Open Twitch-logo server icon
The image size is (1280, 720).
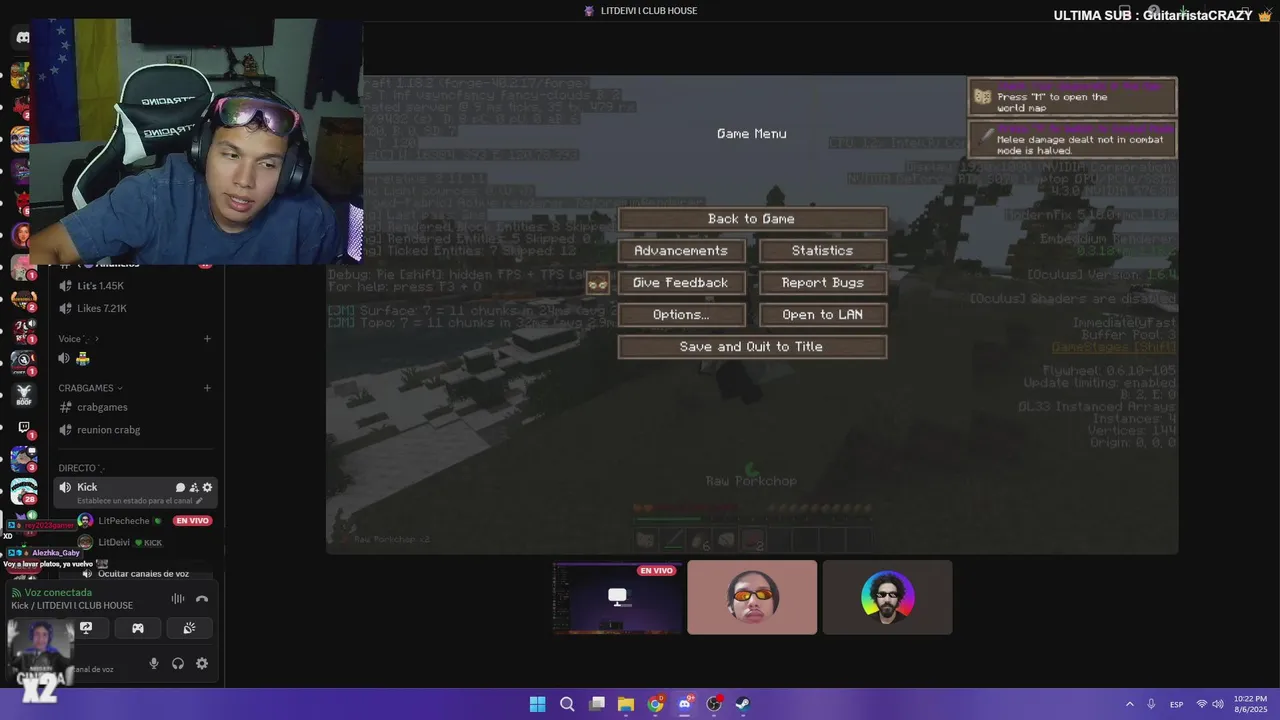23,428
